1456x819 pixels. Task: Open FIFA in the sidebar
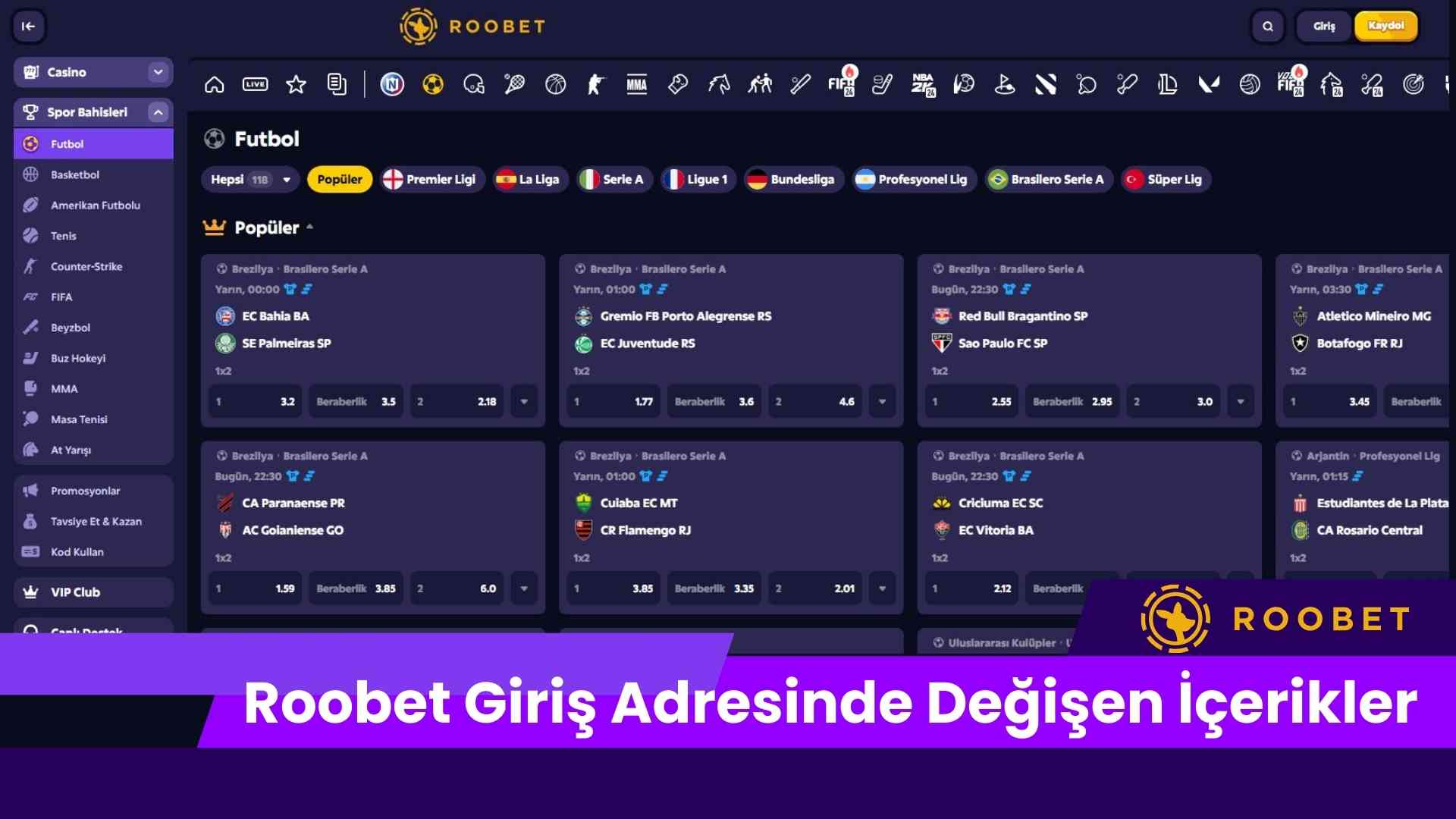tap(93, 297)
